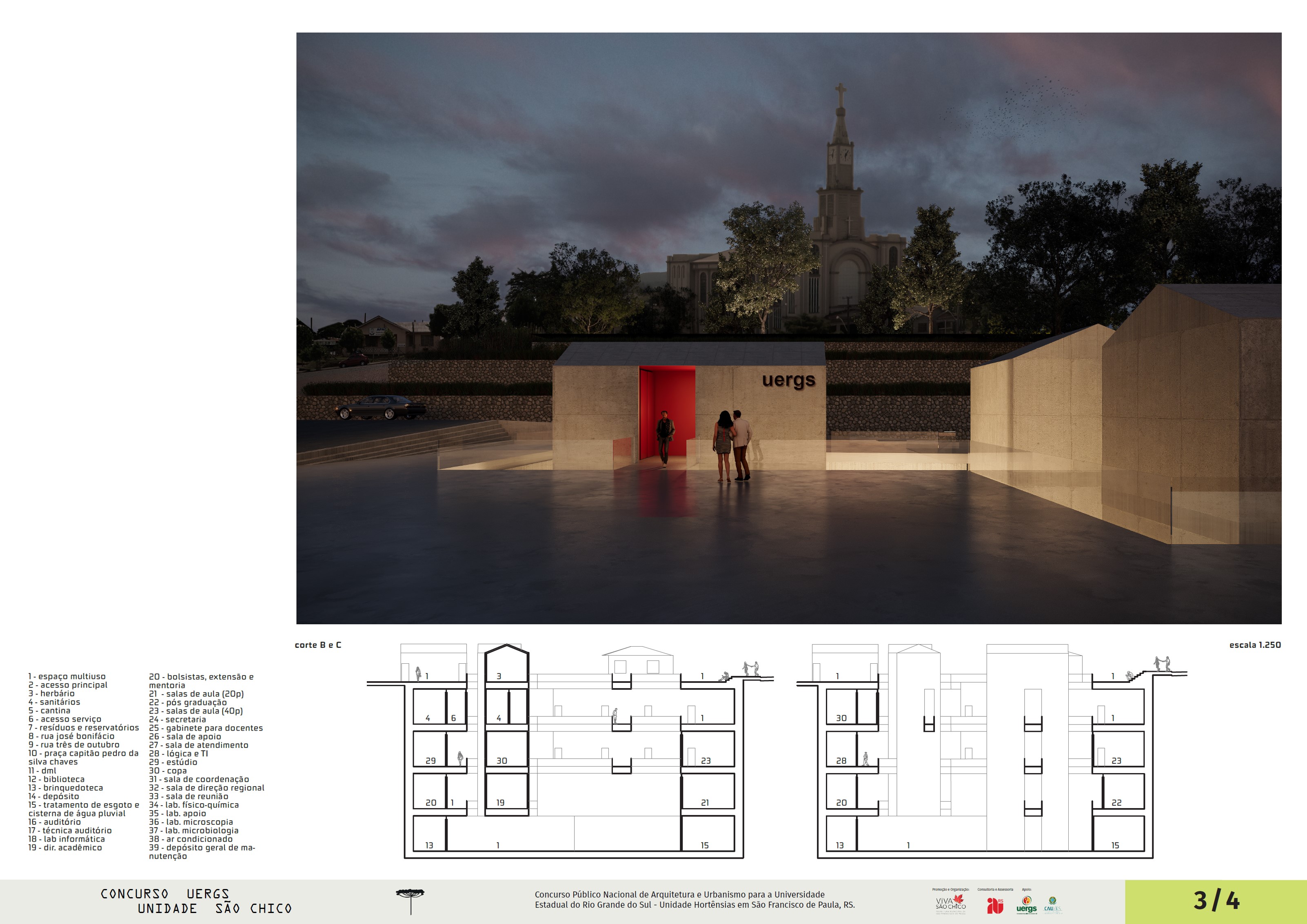Click legend item '24 - secretaria'
Viewport: 1307px width, 924px height.
pos(178,719)
